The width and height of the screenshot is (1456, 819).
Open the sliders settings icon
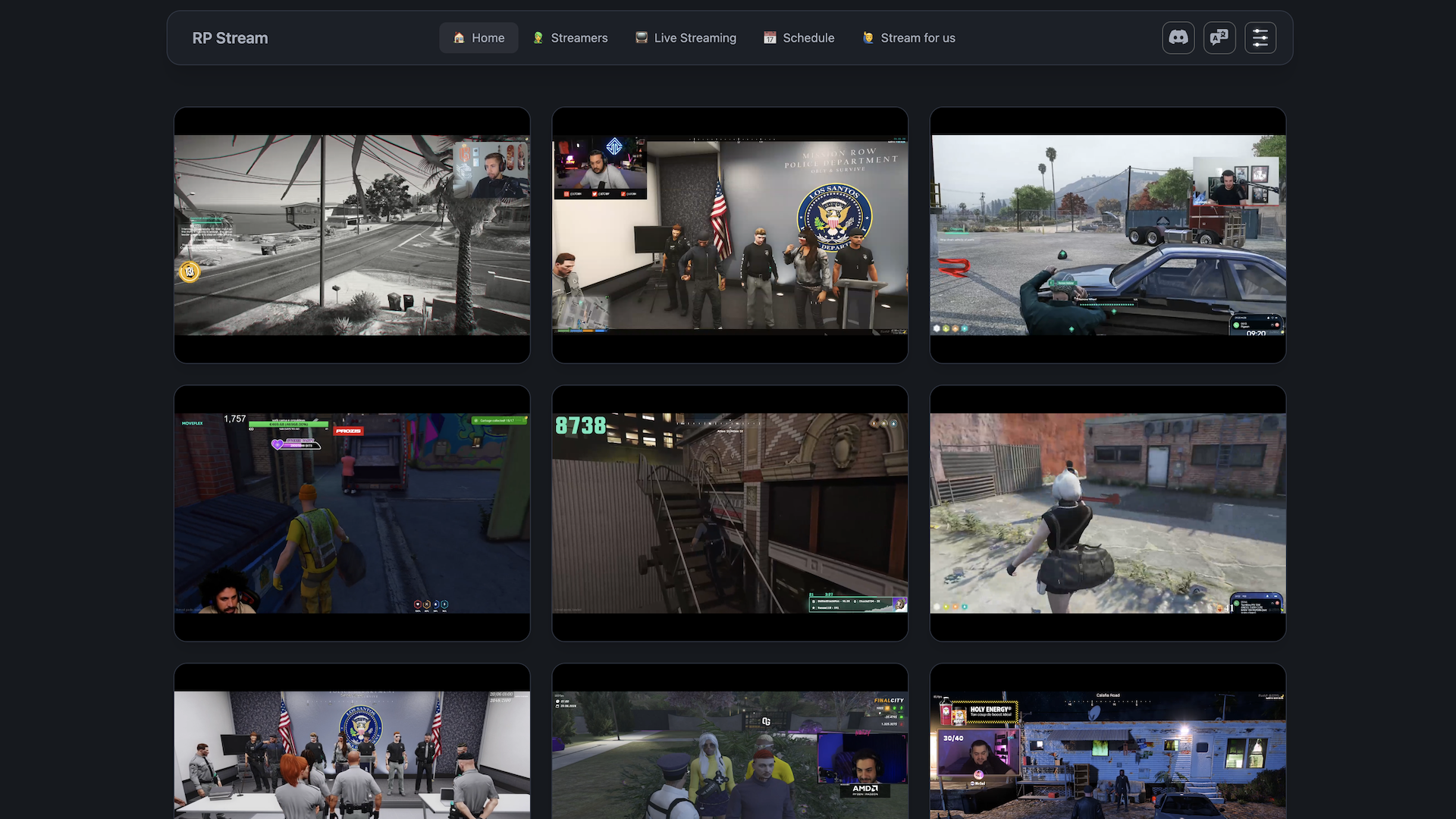coord(1260,38)
